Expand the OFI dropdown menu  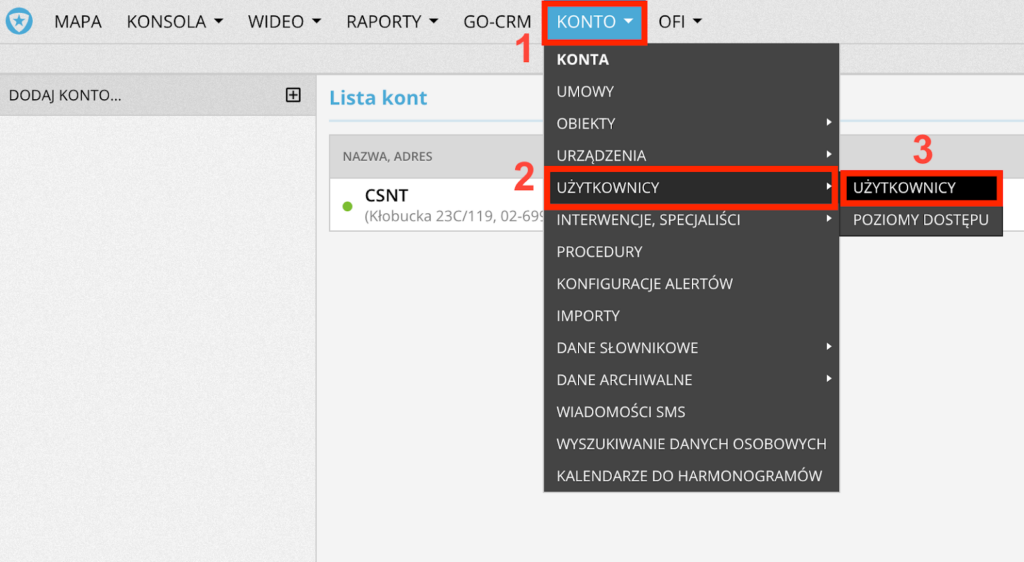click(x=680, y=22)
